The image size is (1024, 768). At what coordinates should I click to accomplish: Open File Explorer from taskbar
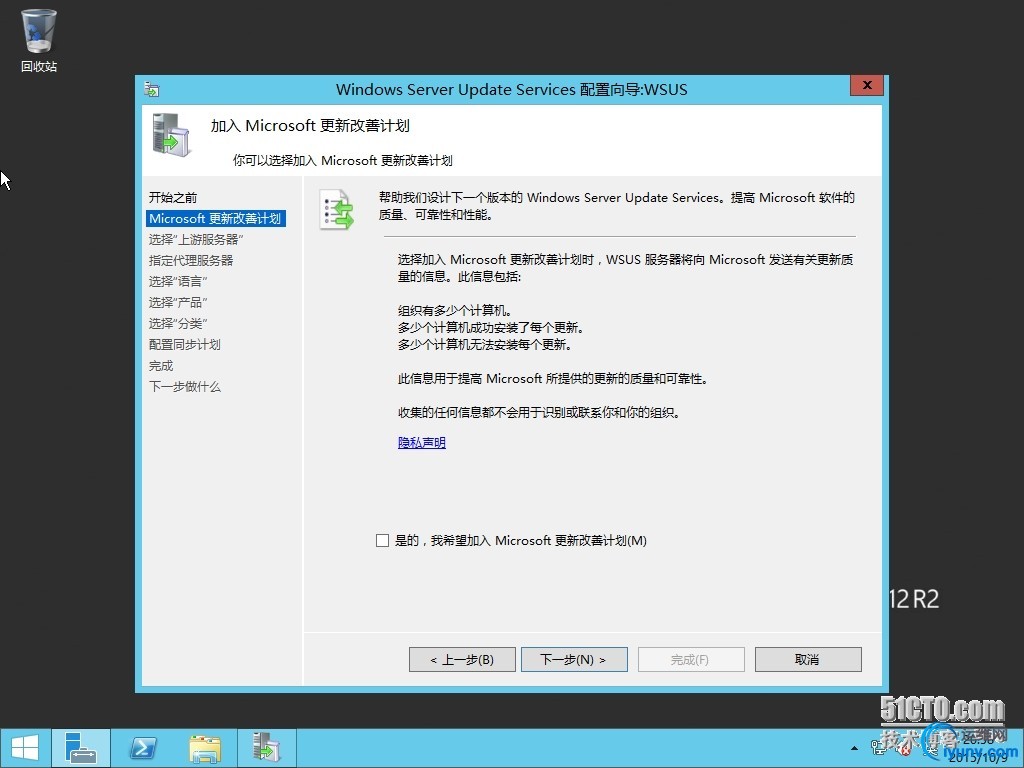[204, 748]
